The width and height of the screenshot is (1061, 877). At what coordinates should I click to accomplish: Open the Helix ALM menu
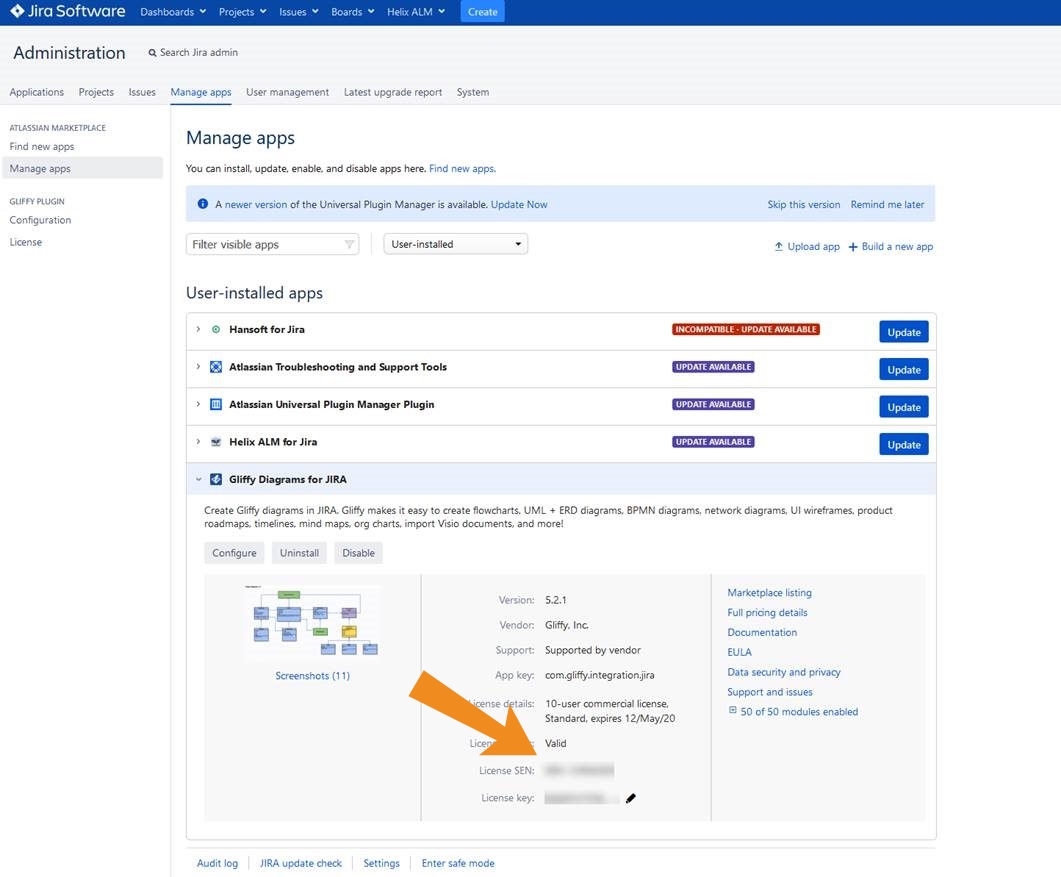(x=416, y=12)
